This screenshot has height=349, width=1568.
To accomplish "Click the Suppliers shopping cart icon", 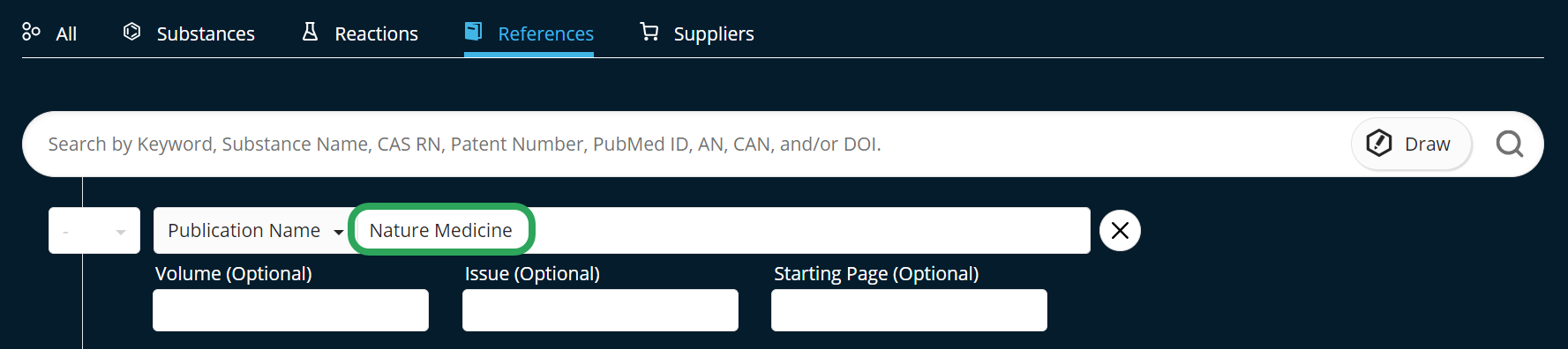I will point(649,32).
